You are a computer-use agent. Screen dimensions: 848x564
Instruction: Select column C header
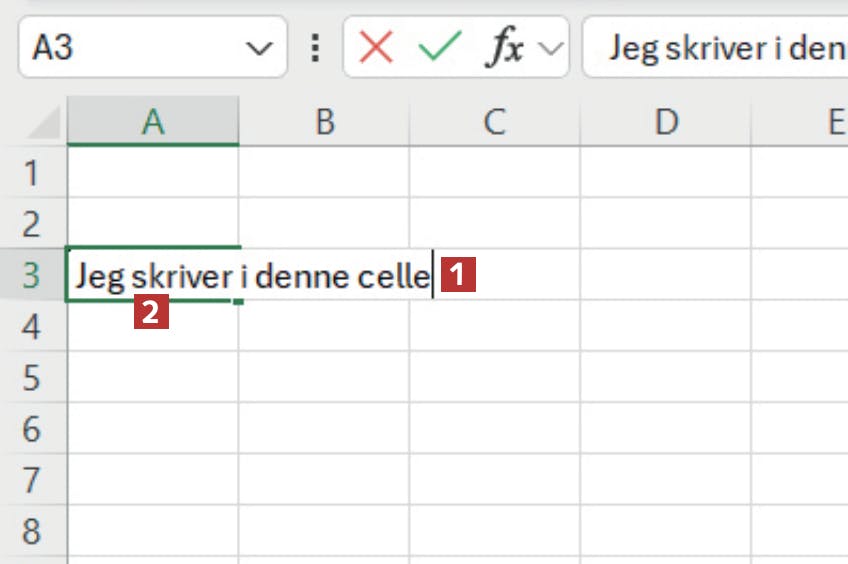494,122
